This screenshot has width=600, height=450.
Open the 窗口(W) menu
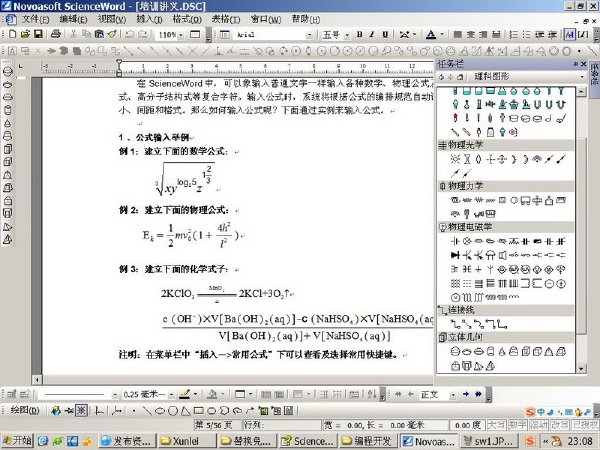pos(266,19)
